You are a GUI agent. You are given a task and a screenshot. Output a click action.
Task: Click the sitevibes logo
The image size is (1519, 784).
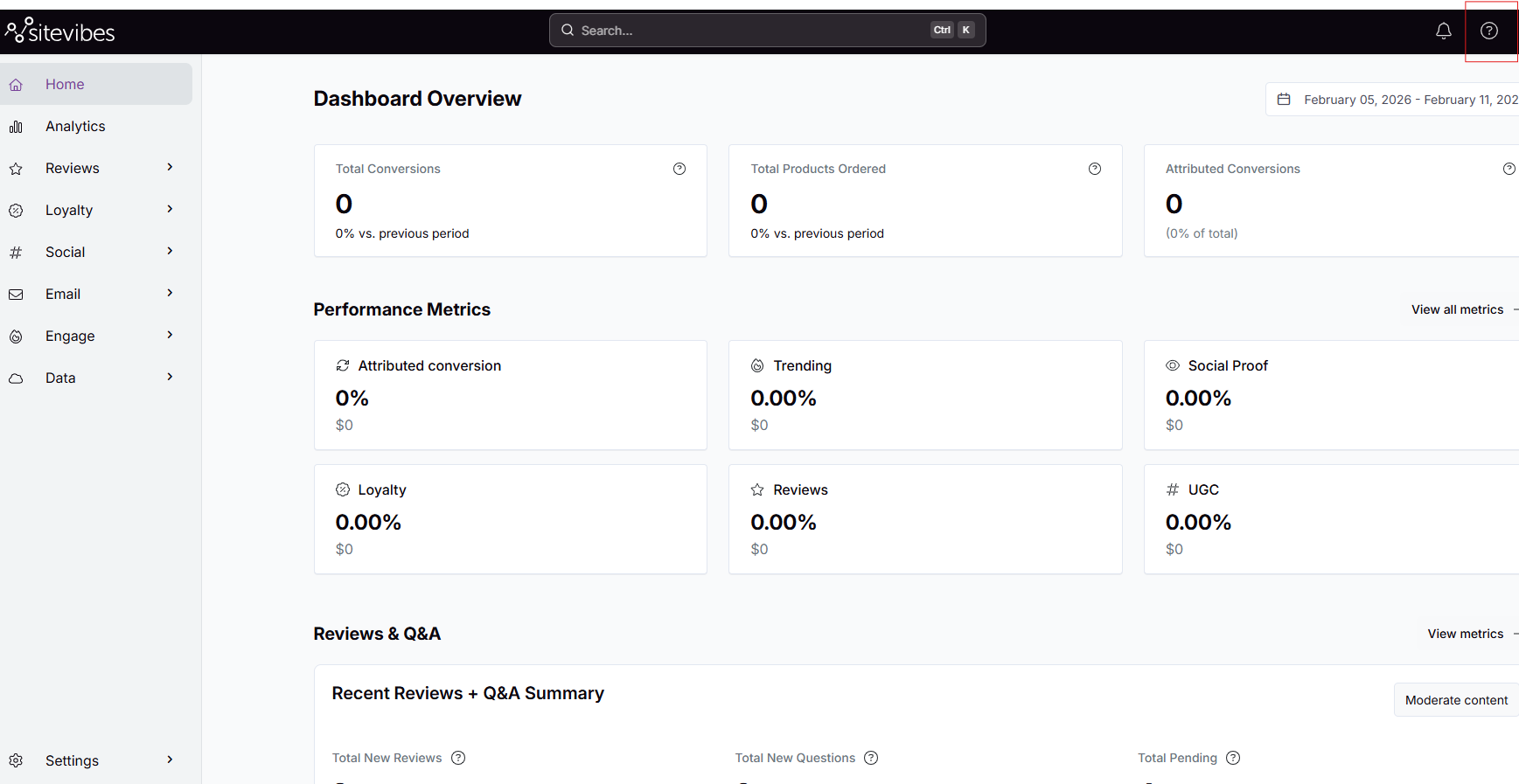coord(60,31)
